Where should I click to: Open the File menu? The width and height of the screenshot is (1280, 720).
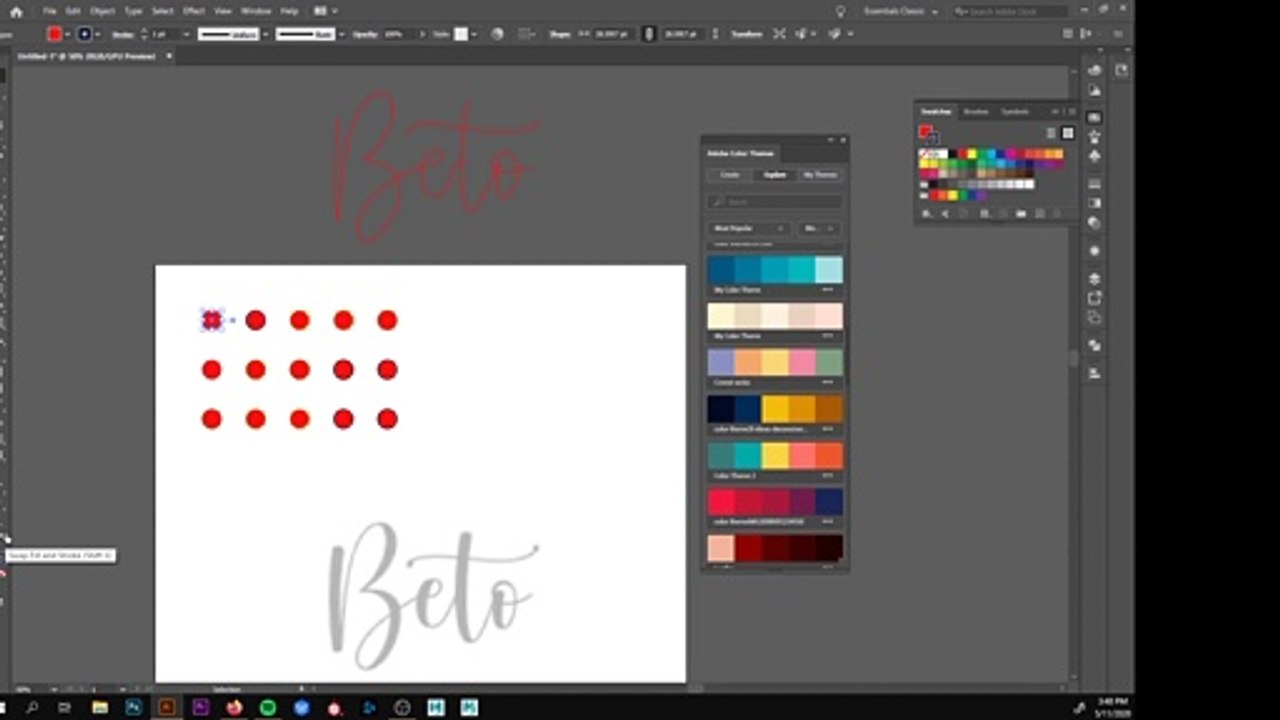tap(49, 11)
